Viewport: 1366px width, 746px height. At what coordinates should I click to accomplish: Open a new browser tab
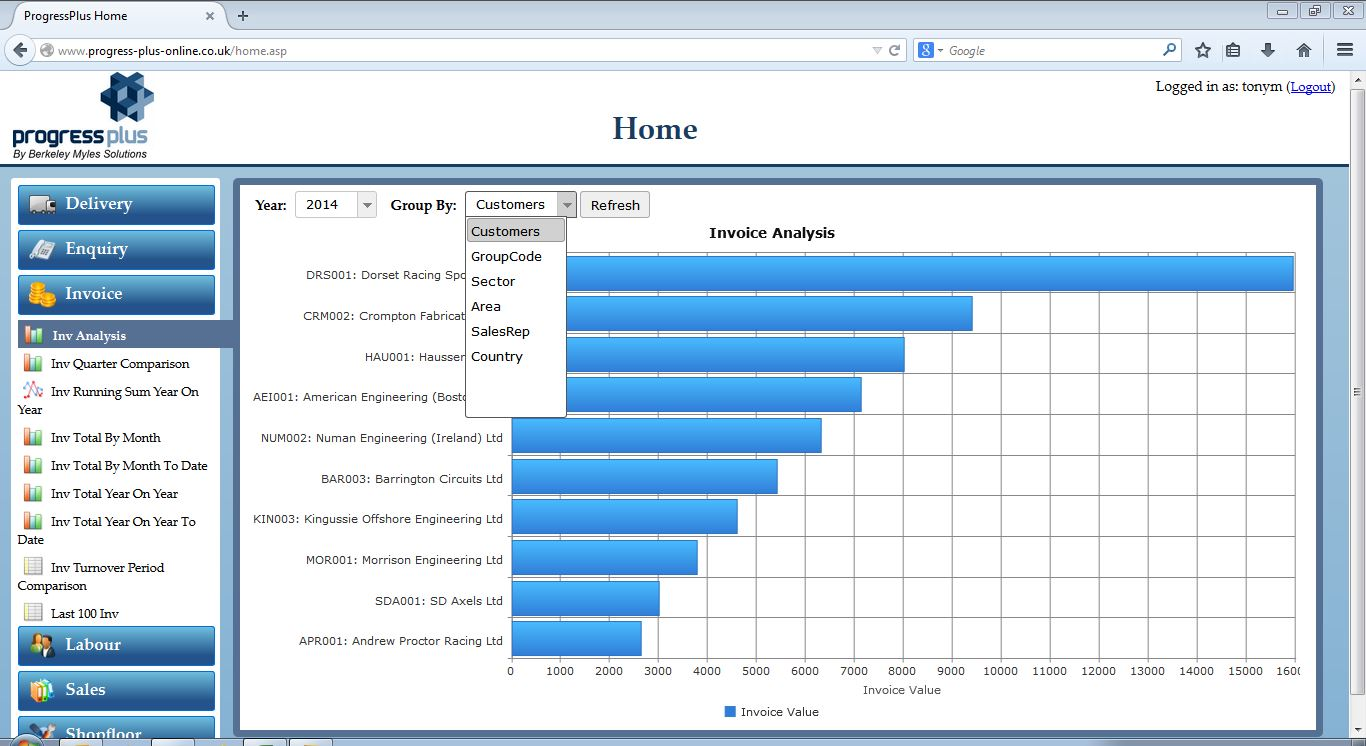[243, 16]
